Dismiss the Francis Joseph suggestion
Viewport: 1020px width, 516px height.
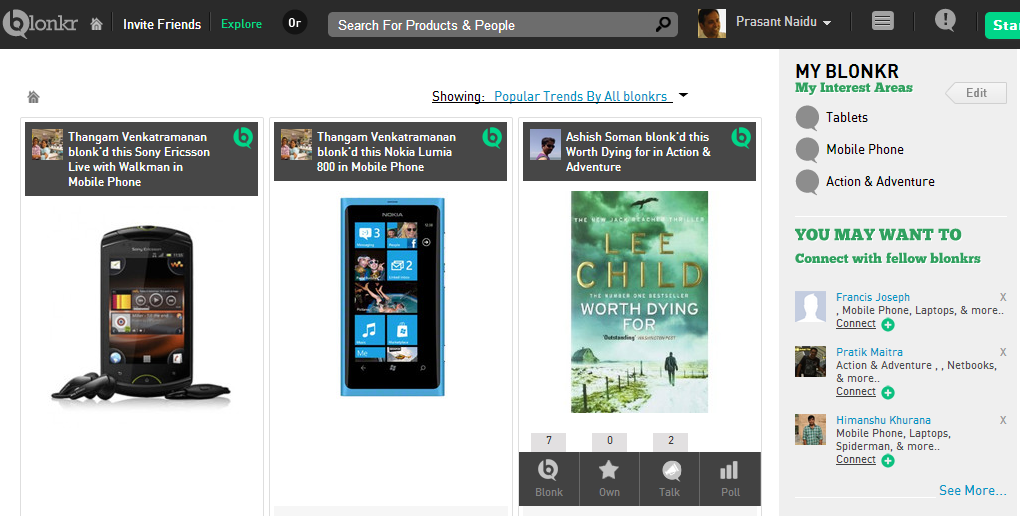point(1003,297)
